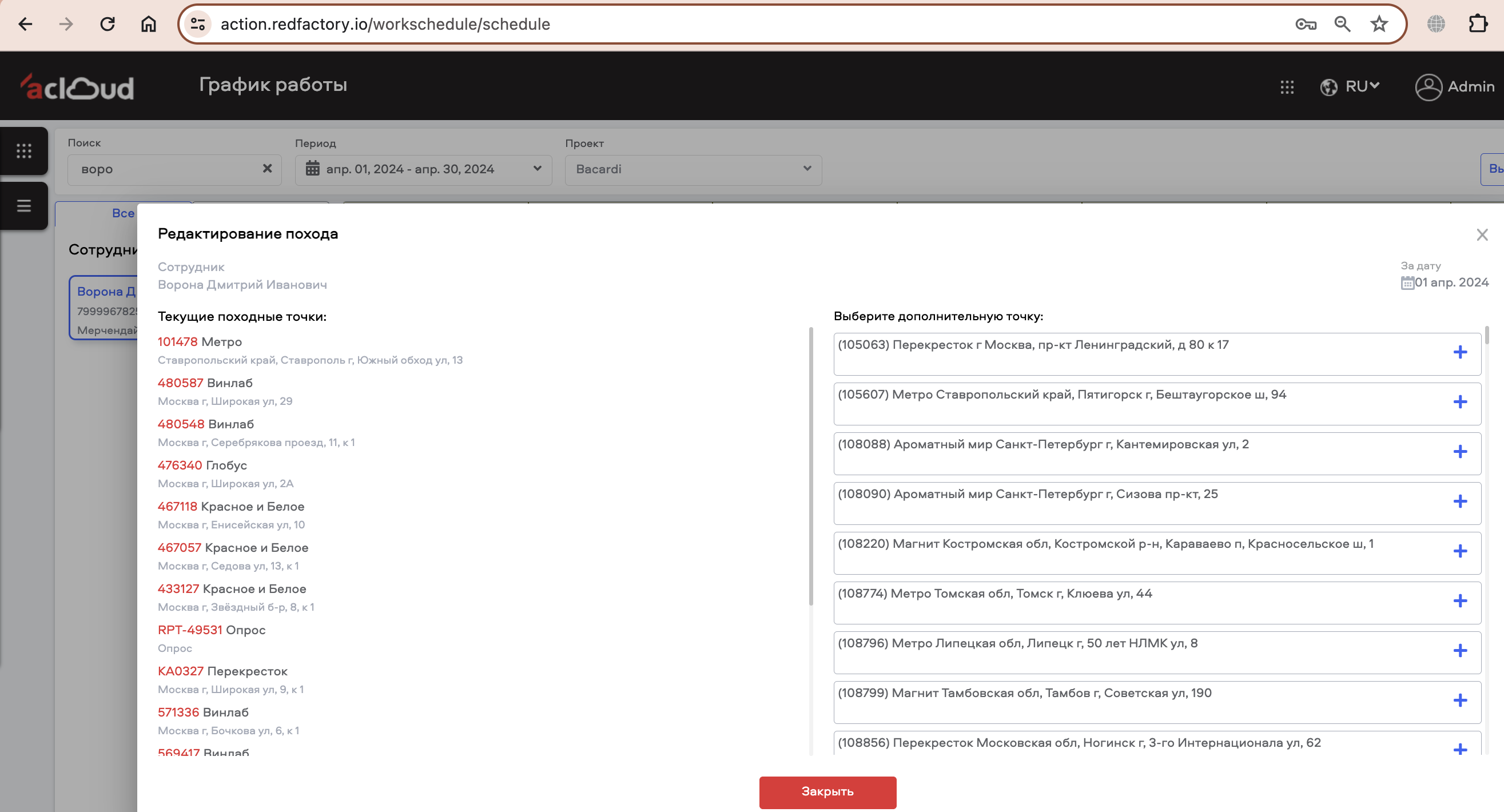Screen dimensions: 1504x812
Task: Click the calendar icon next to 01 апр. 2024
Action: click(1407, 283)
